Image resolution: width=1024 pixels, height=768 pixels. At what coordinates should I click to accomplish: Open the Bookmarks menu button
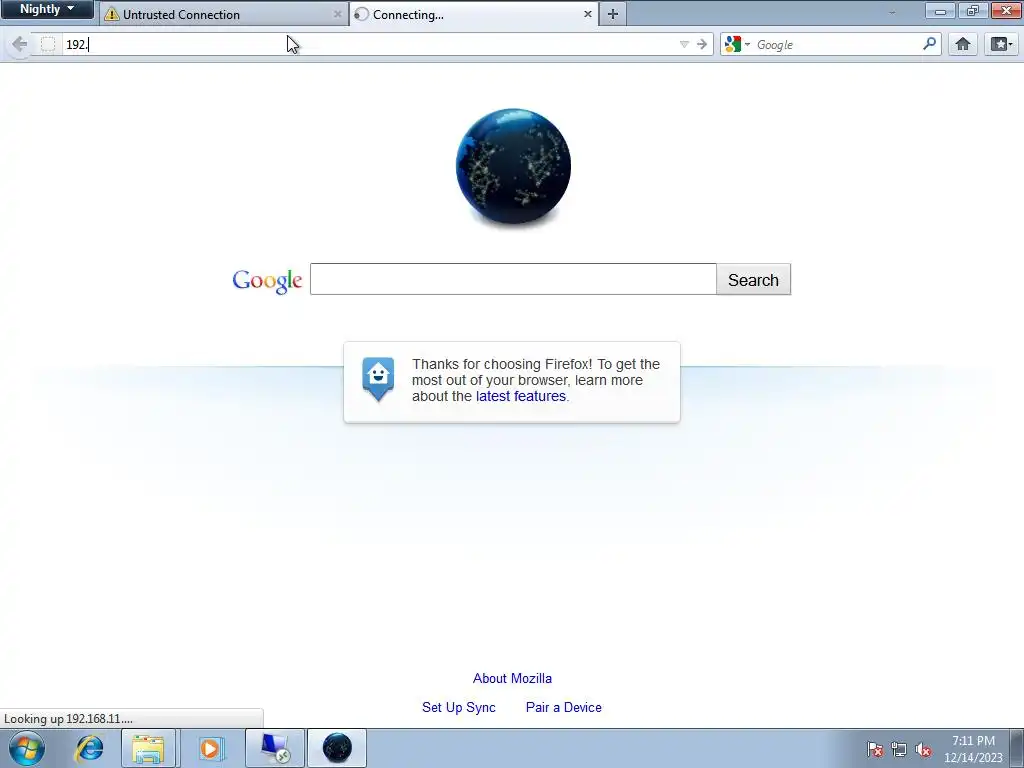tap(1001, 44)
